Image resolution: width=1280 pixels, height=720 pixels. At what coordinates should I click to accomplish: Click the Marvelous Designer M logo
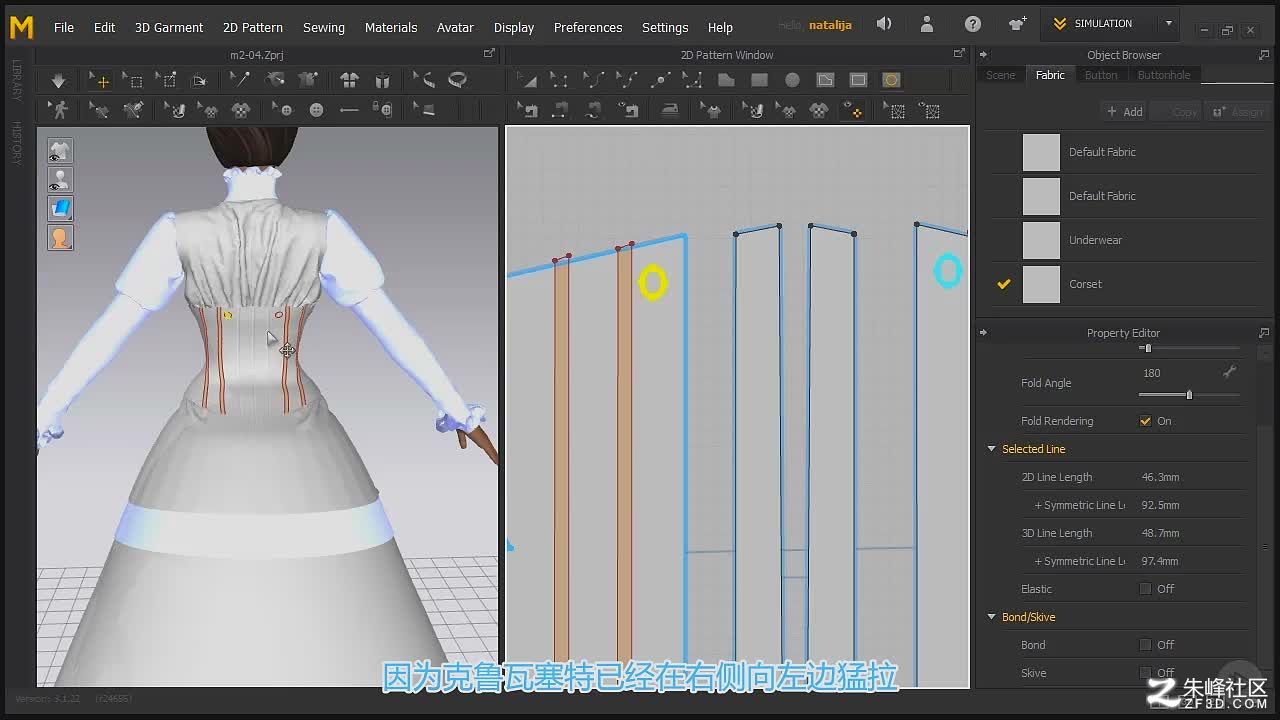coord(21,26)
